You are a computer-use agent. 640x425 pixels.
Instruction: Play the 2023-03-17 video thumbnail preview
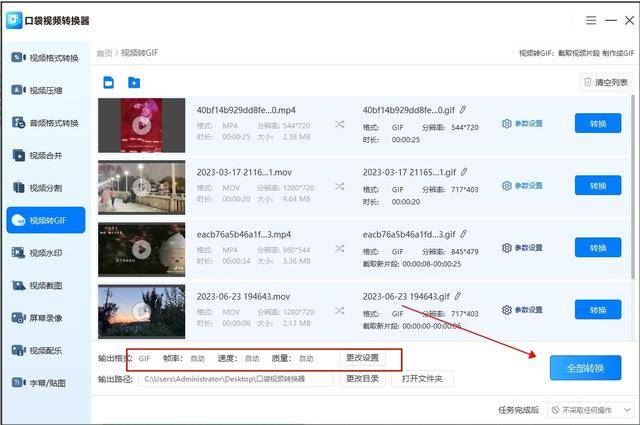tap(142, 186)
